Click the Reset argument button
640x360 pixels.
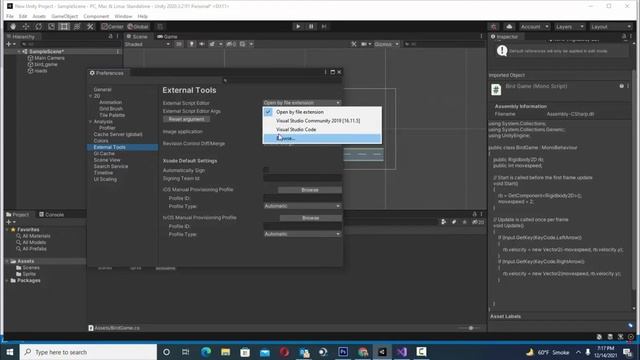click(x=187, y=119)
